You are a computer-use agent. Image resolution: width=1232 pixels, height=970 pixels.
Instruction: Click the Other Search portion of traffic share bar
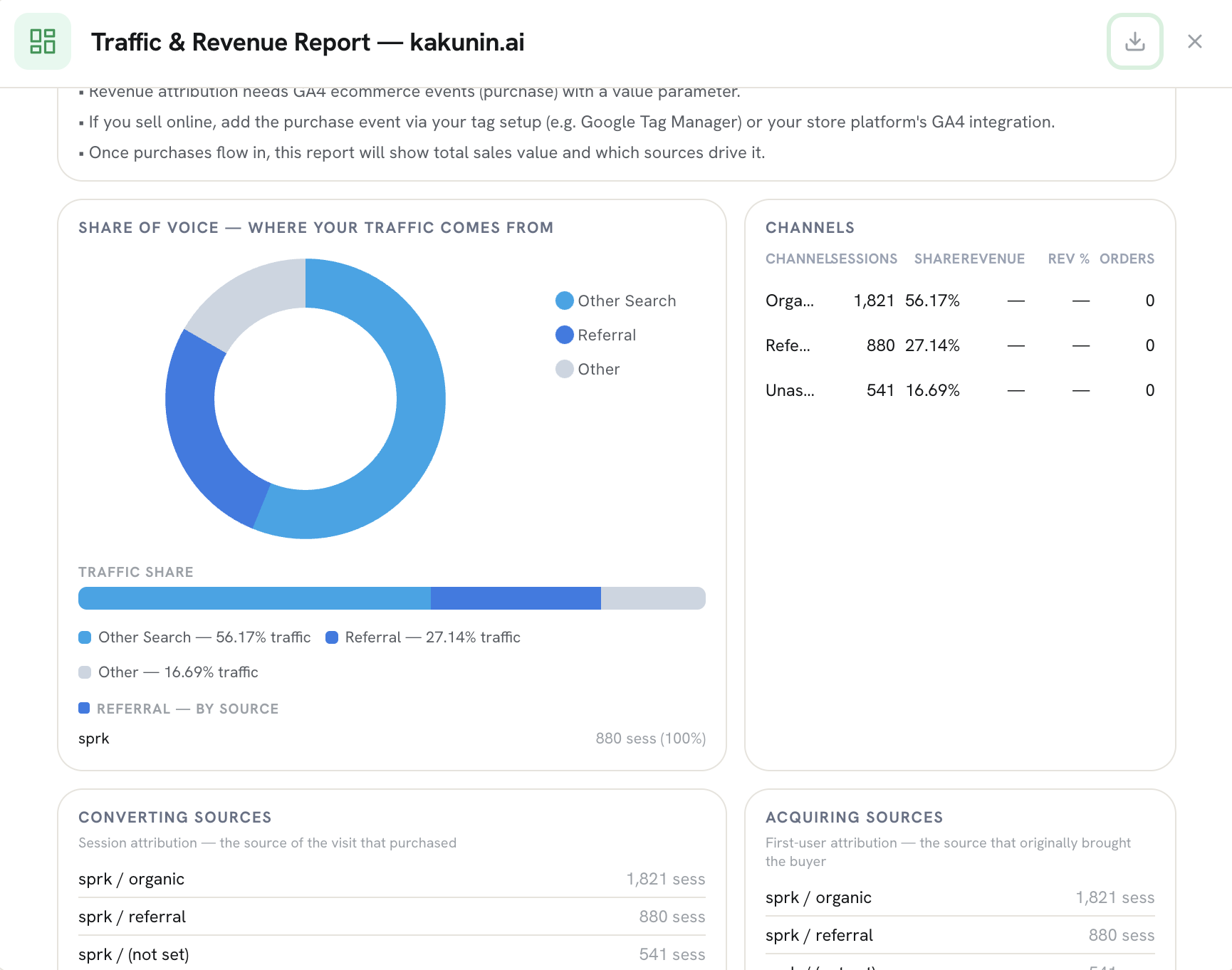click(254, 598)
